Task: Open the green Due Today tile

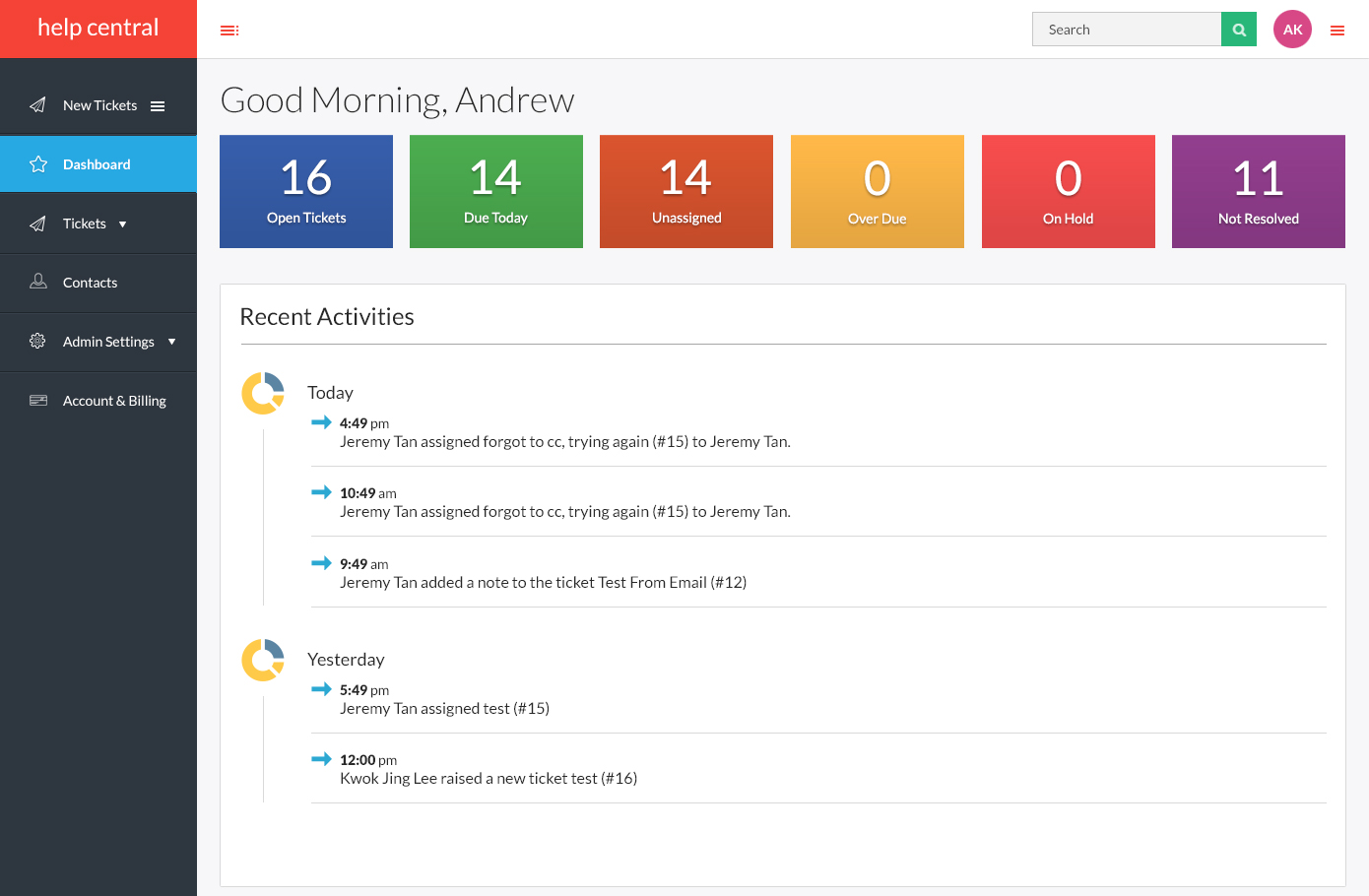Action: (496, 192)
